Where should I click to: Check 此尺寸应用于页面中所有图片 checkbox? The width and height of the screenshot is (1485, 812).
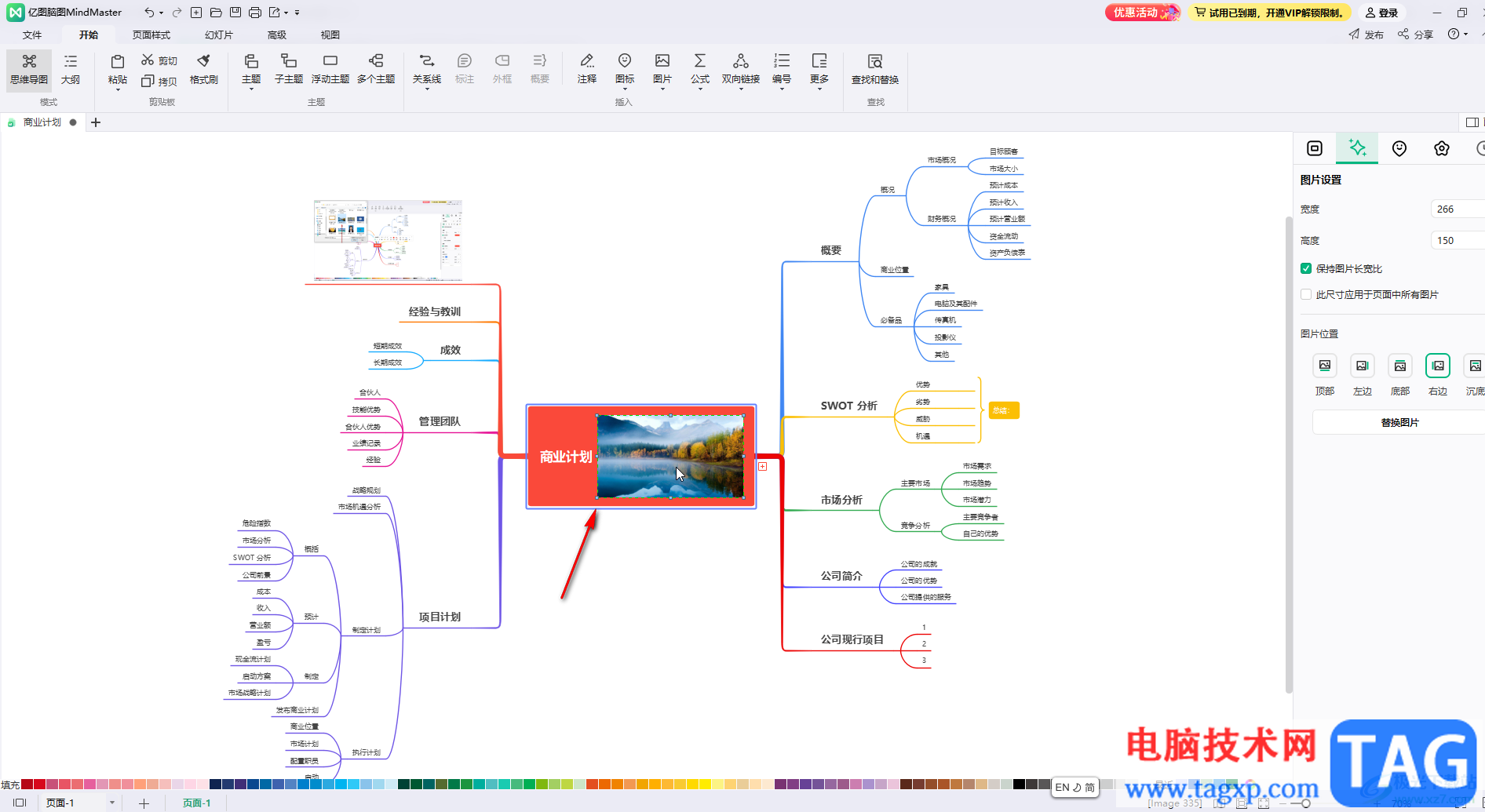point(1306,294)
